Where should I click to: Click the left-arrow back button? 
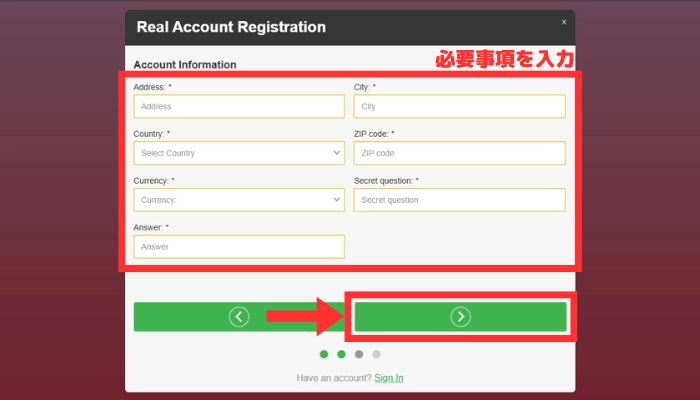(238, 317)
